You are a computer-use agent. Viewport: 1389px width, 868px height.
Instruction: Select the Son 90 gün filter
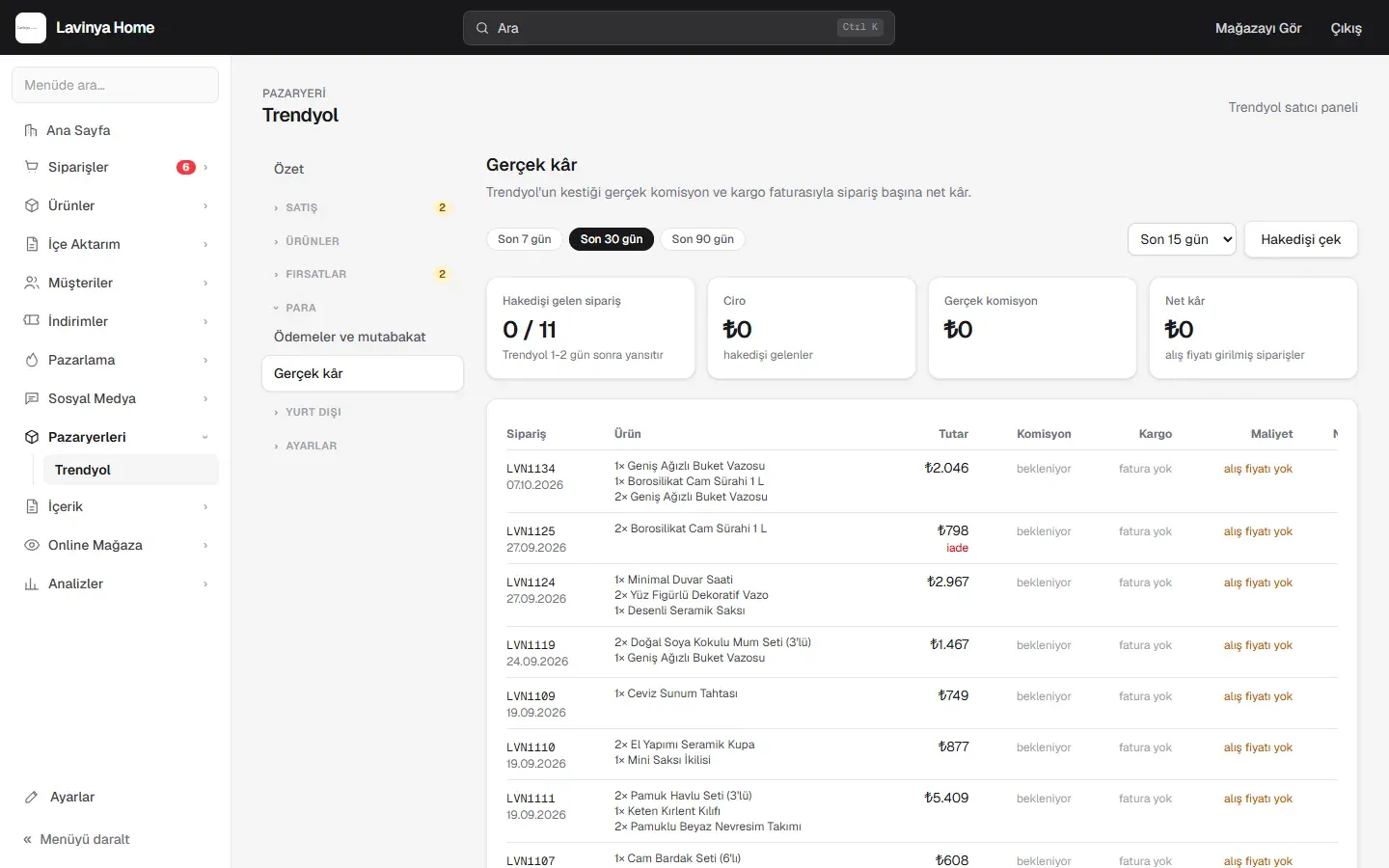(x=703, y=239)
